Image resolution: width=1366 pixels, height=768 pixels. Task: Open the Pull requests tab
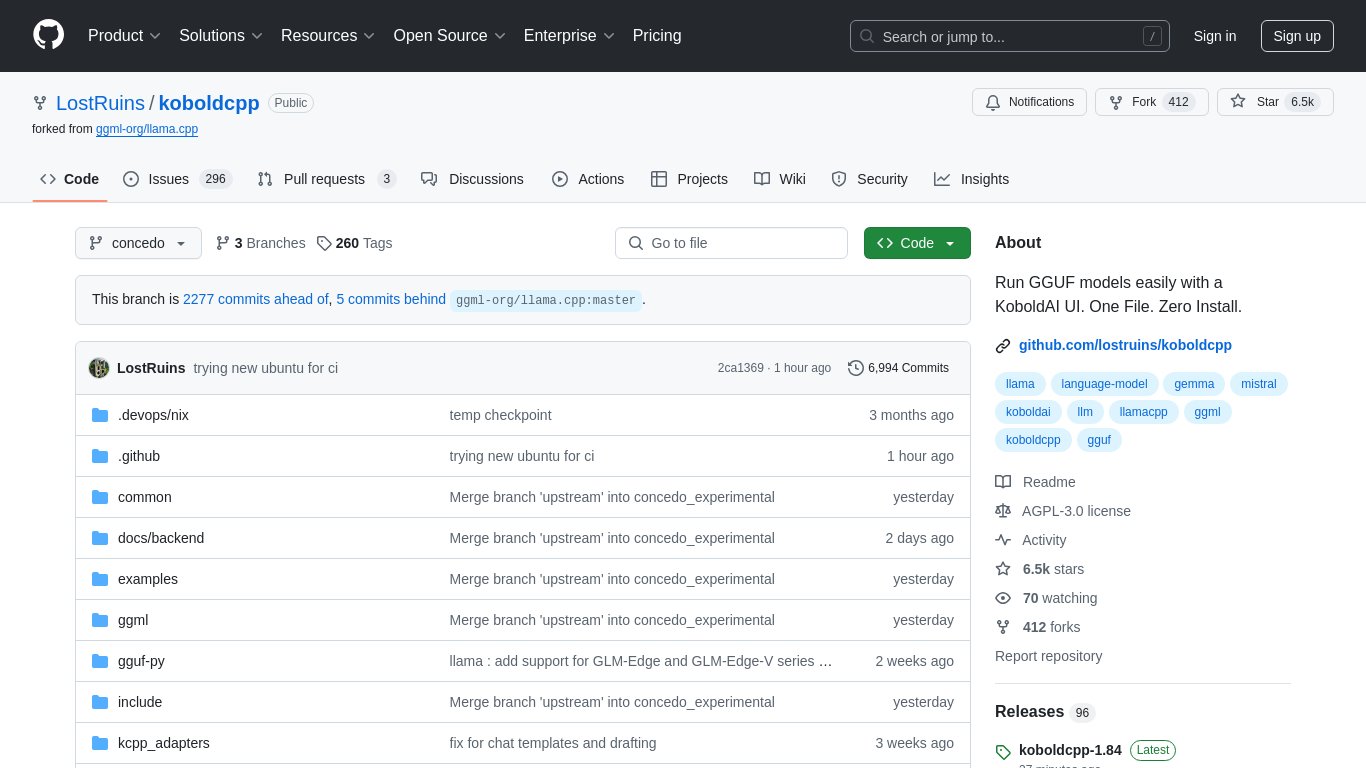tap(326, 179)
